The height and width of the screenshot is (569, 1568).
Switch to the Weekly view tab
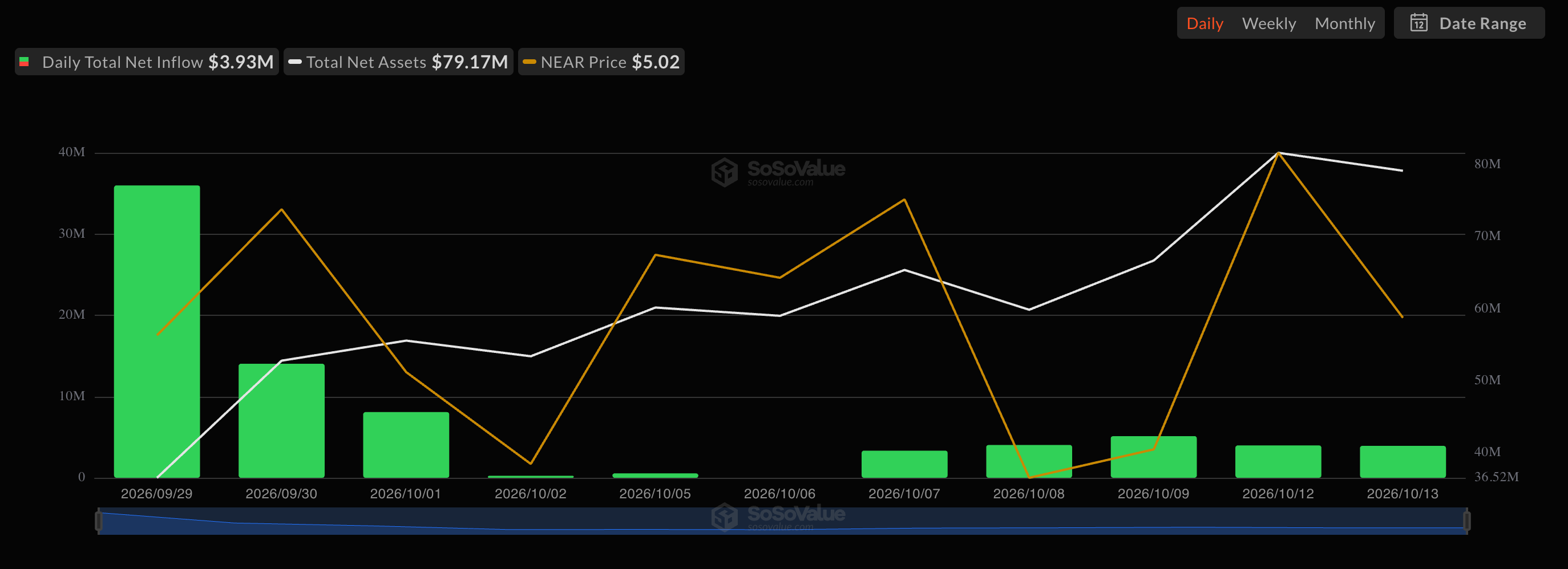(1268, 23)
